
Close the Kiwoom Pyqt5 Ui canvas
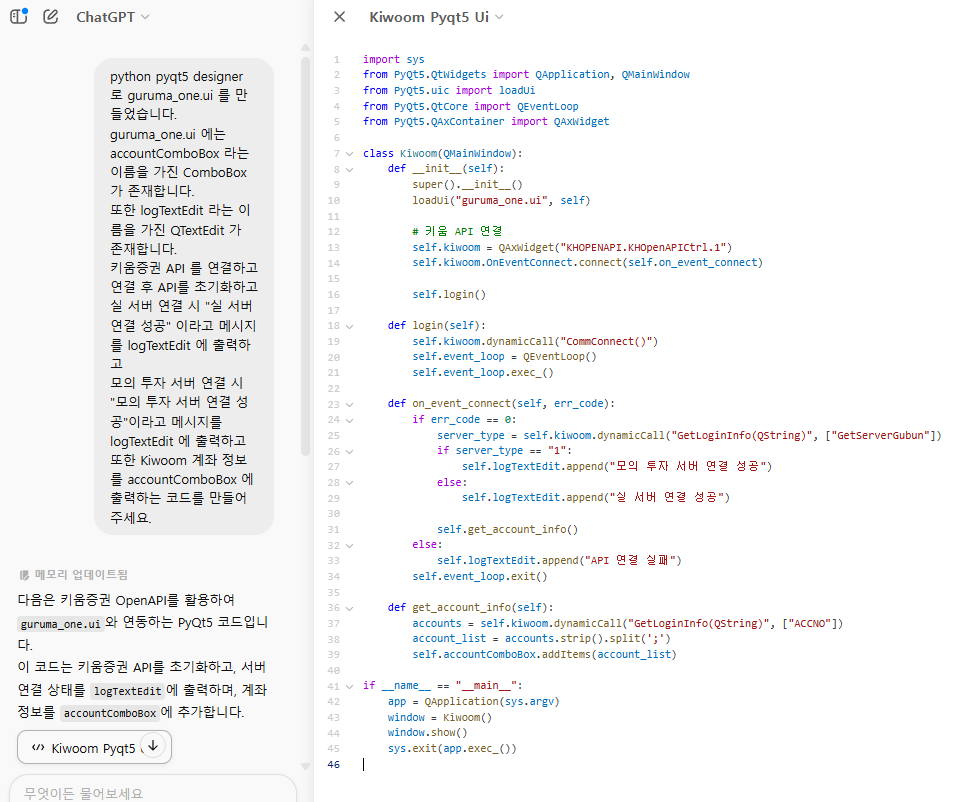pyautogui.click(x=340, y=17)
